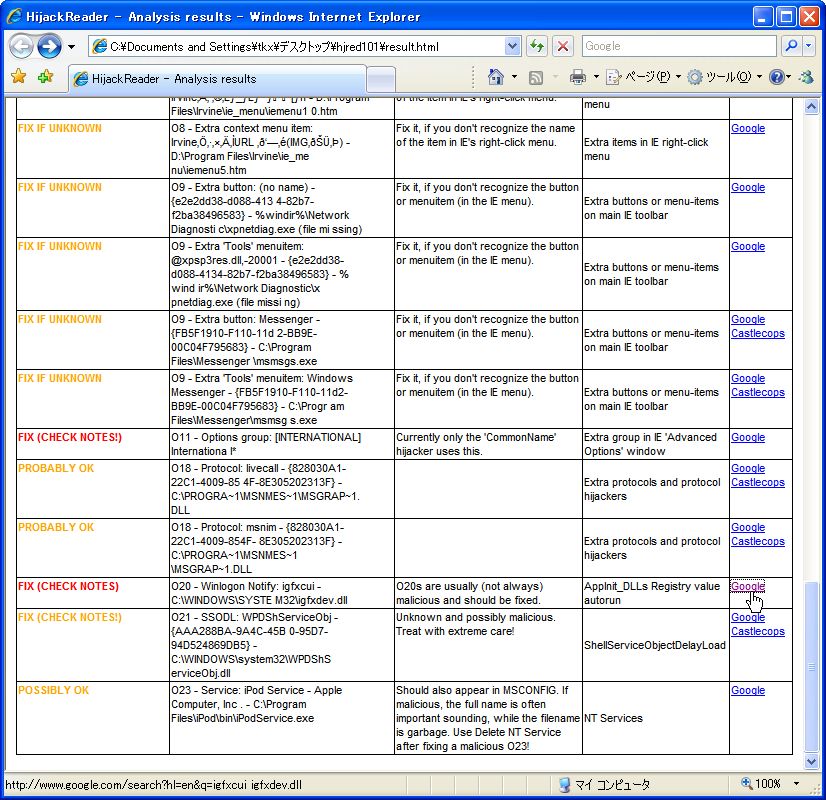Screen dimensions: 826x800
Task: Open Castlecops link for O21 SSODL WPDShServiceObj
Action: pos(758,631)
